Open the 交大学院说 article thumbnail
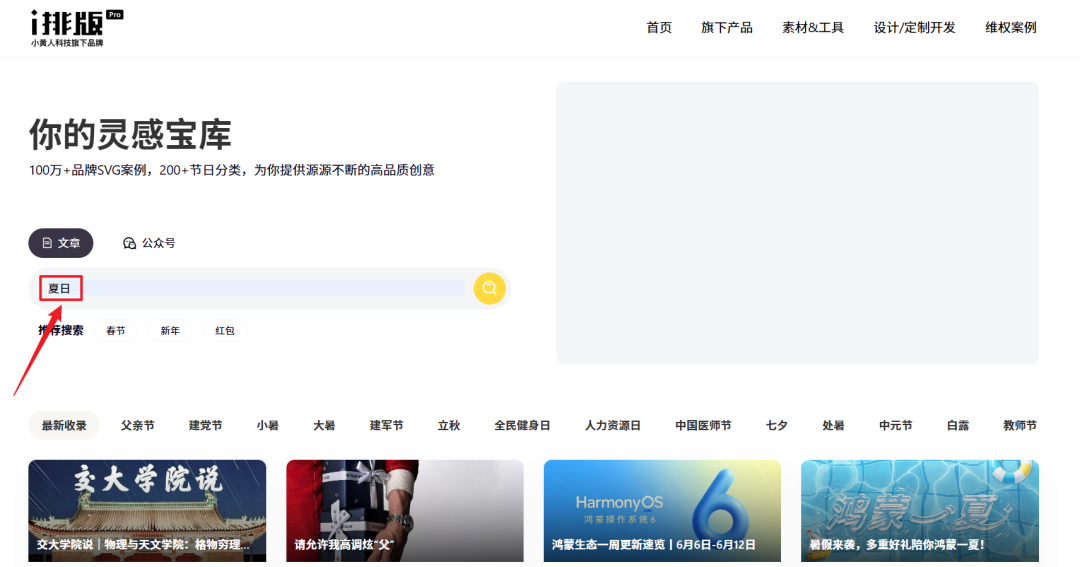The width and height of the screenshot is (1080, 567). [147, 511]
